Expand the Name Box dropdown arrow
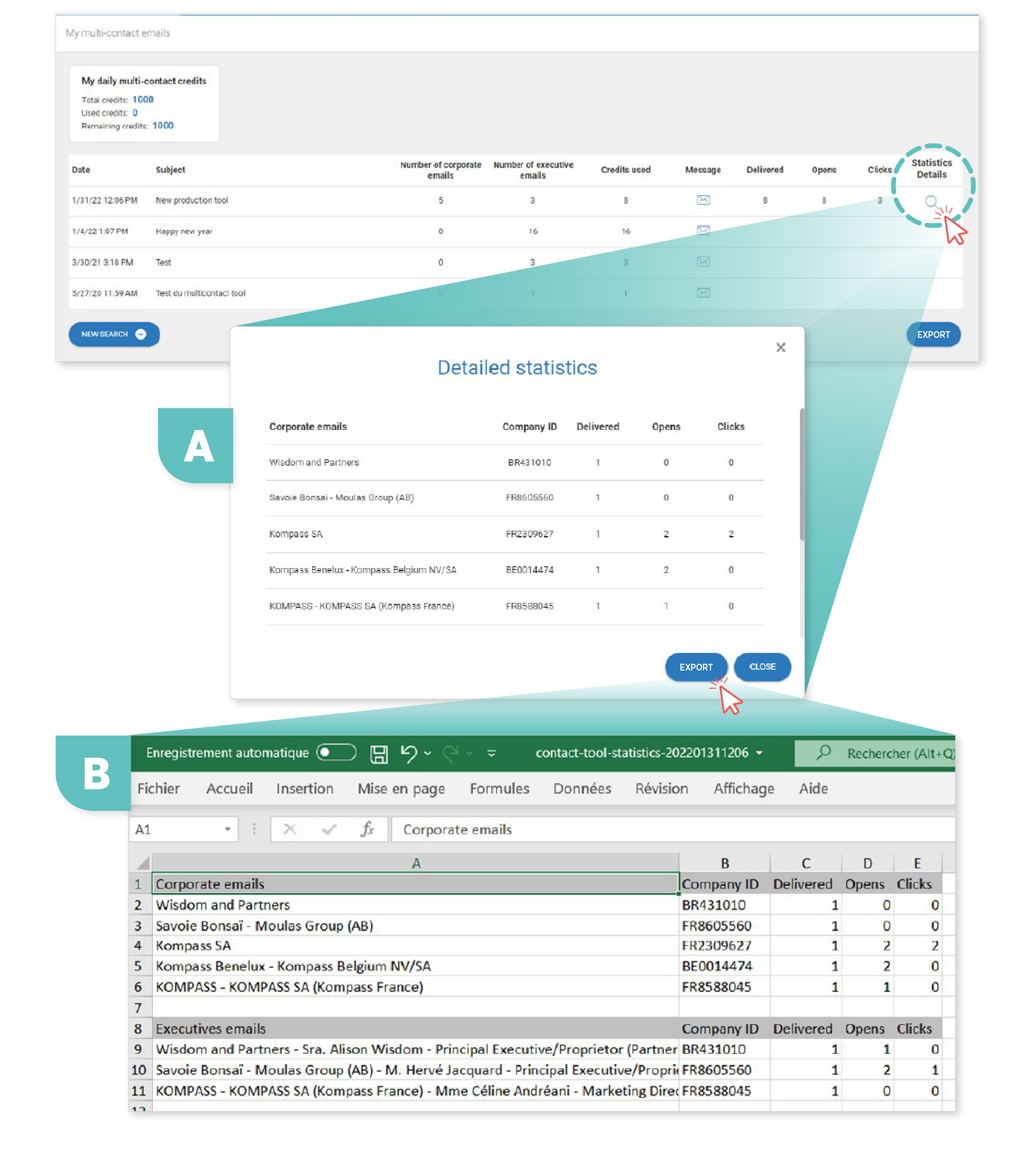1024x1152 pixels. 228,829
